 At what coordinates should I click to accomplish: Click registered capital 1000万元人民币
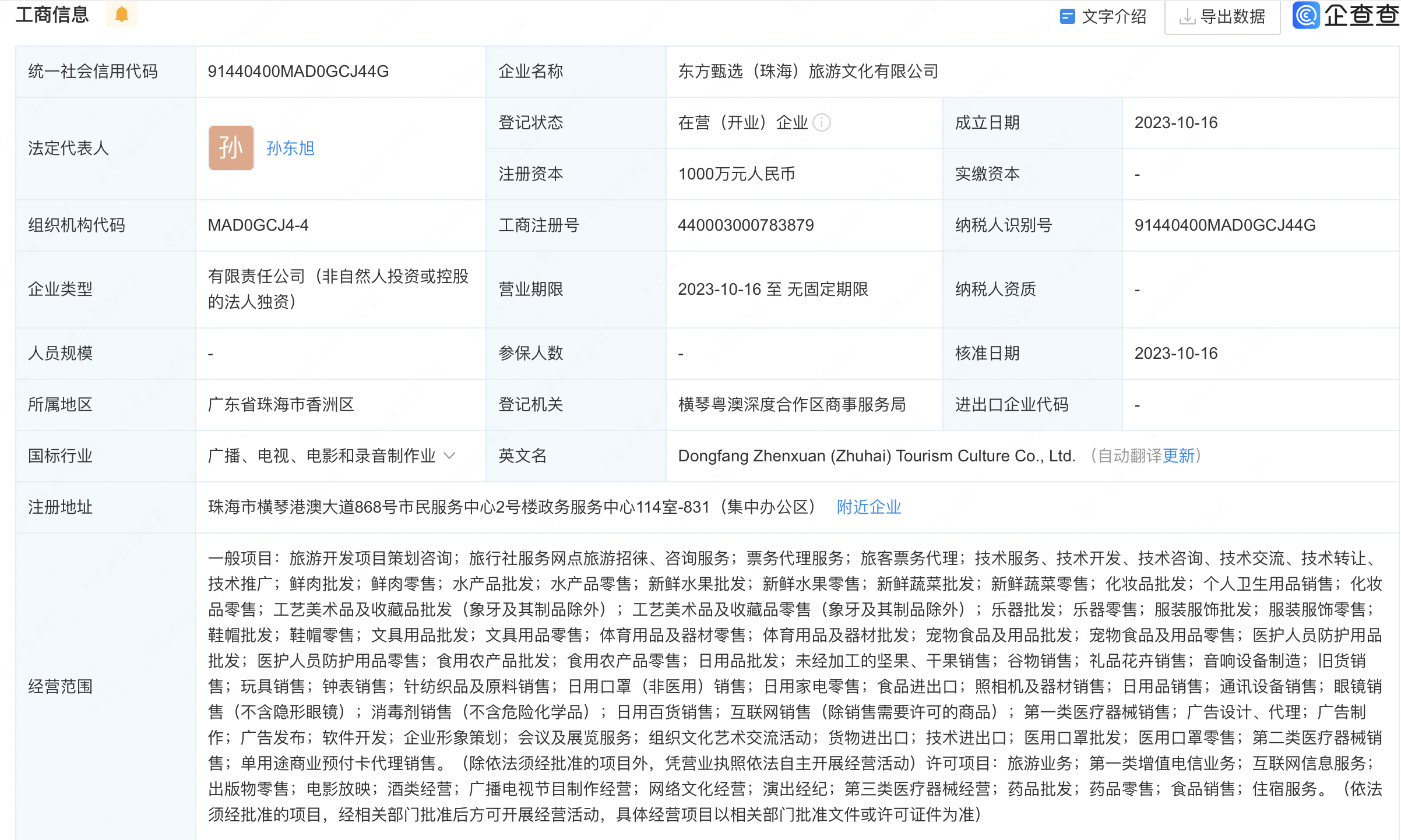(737, 174)
